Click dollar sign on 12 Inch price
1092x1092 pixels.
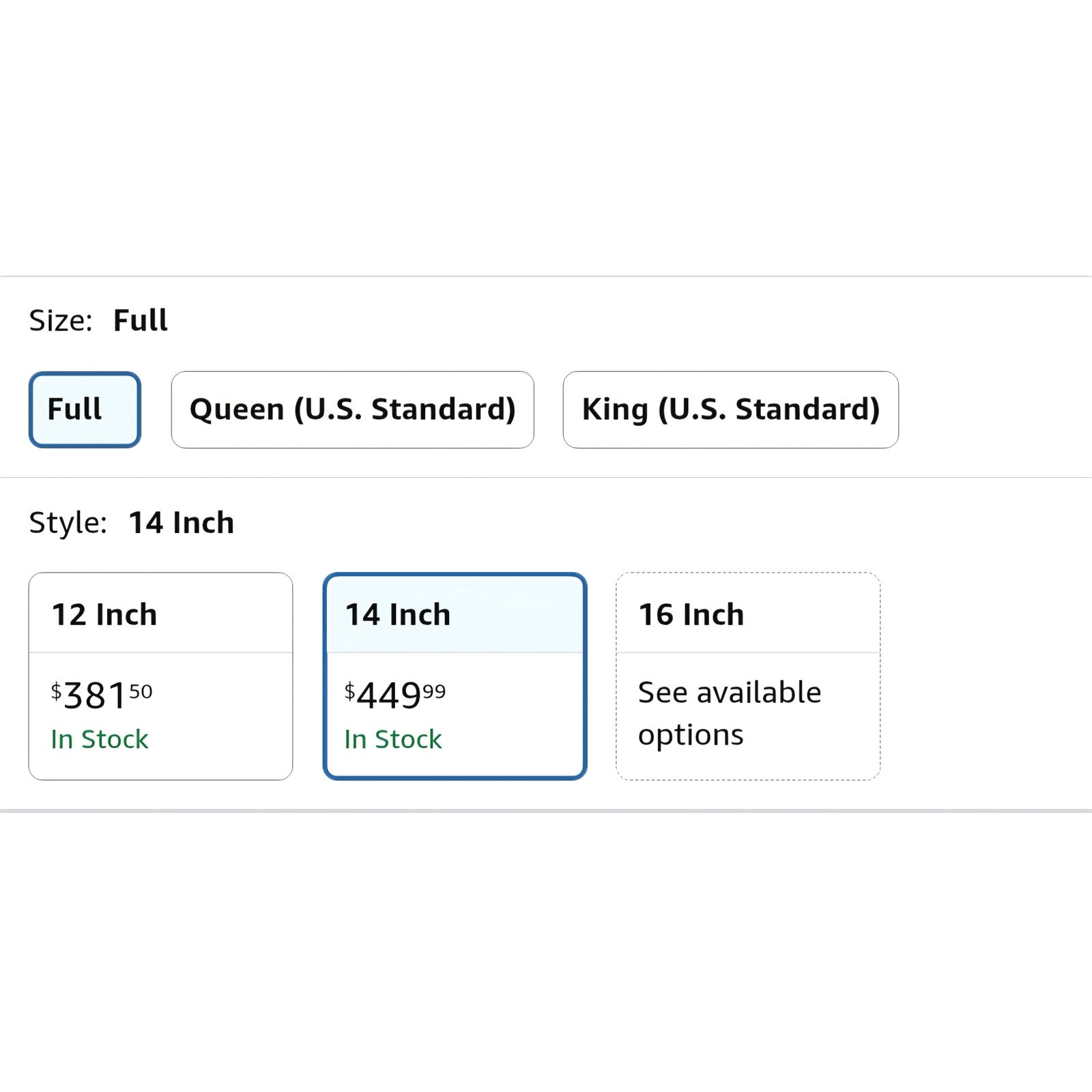click(x=56, y=691)
